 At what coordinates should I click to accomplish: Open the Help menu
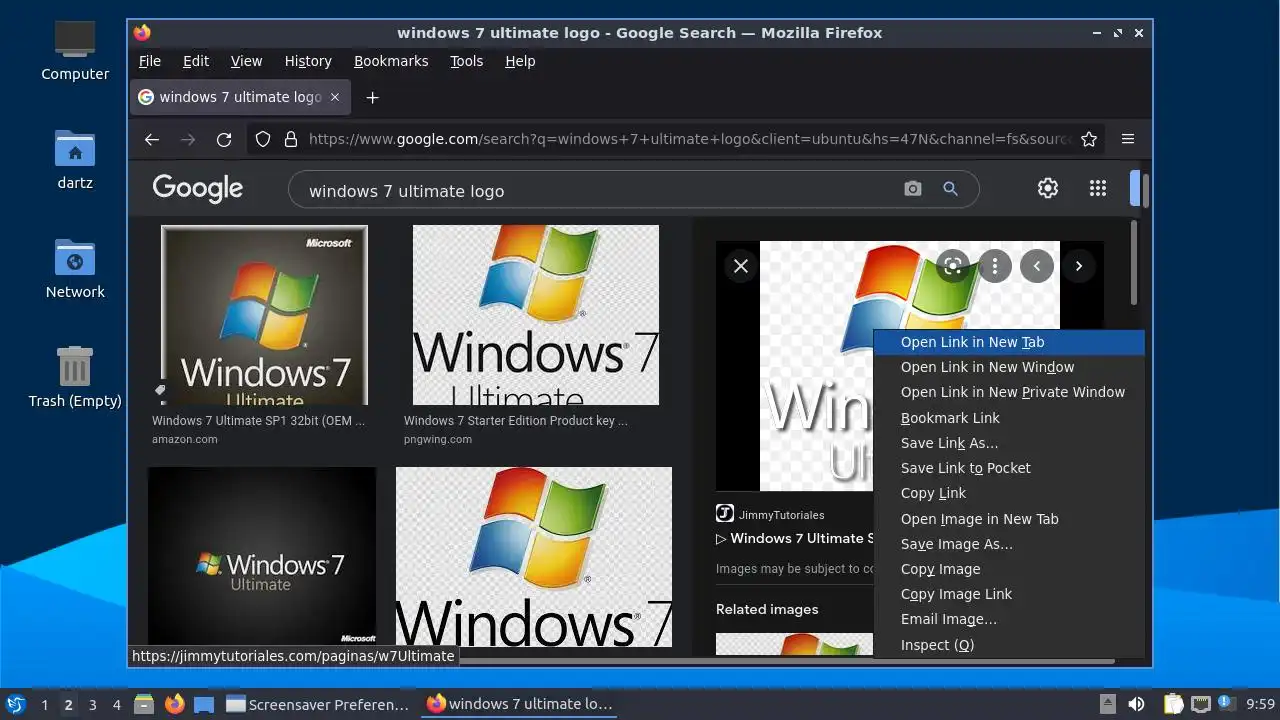click(520, 61)
